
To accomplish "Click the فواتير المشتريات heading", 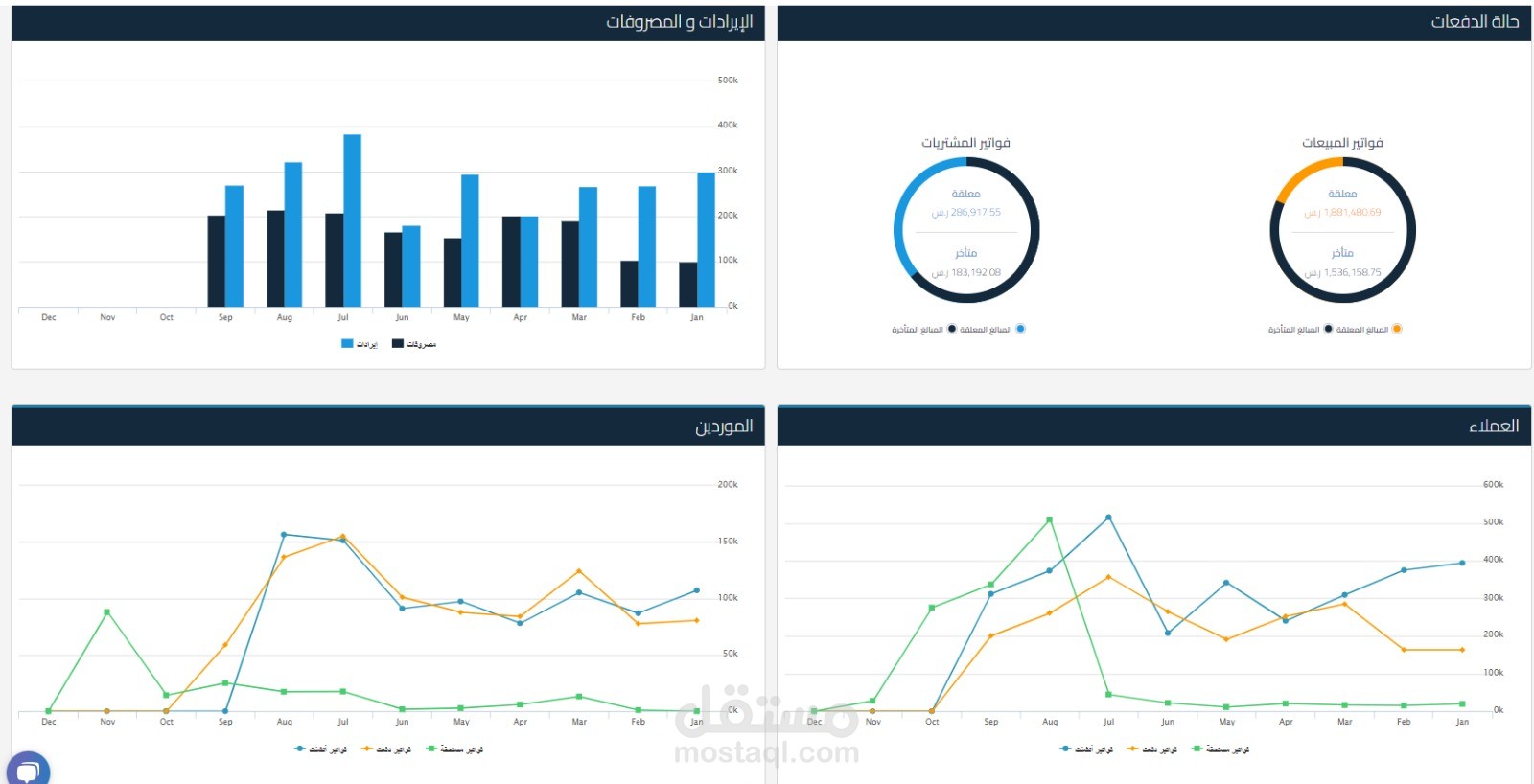I will pos(966,143).
